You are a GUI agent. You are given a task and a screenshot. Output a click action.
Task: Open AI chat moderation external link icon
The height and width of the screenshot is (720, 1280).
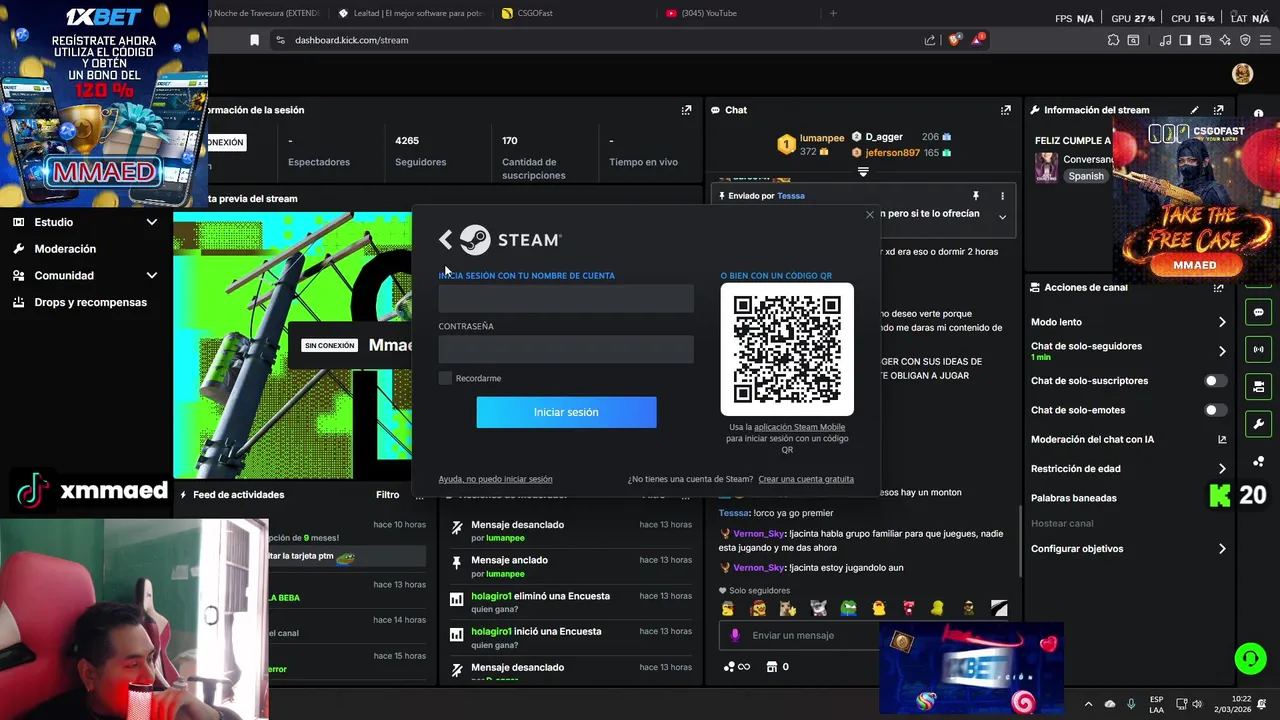(1222, 439)
